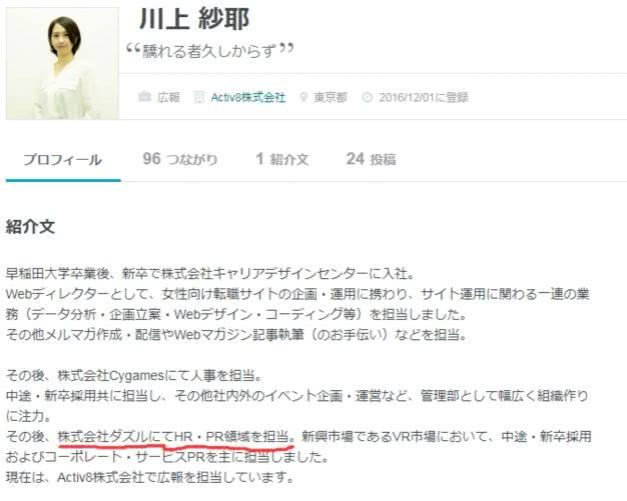
Task: Select the プロフィール tab
Action: click(63, 160)
